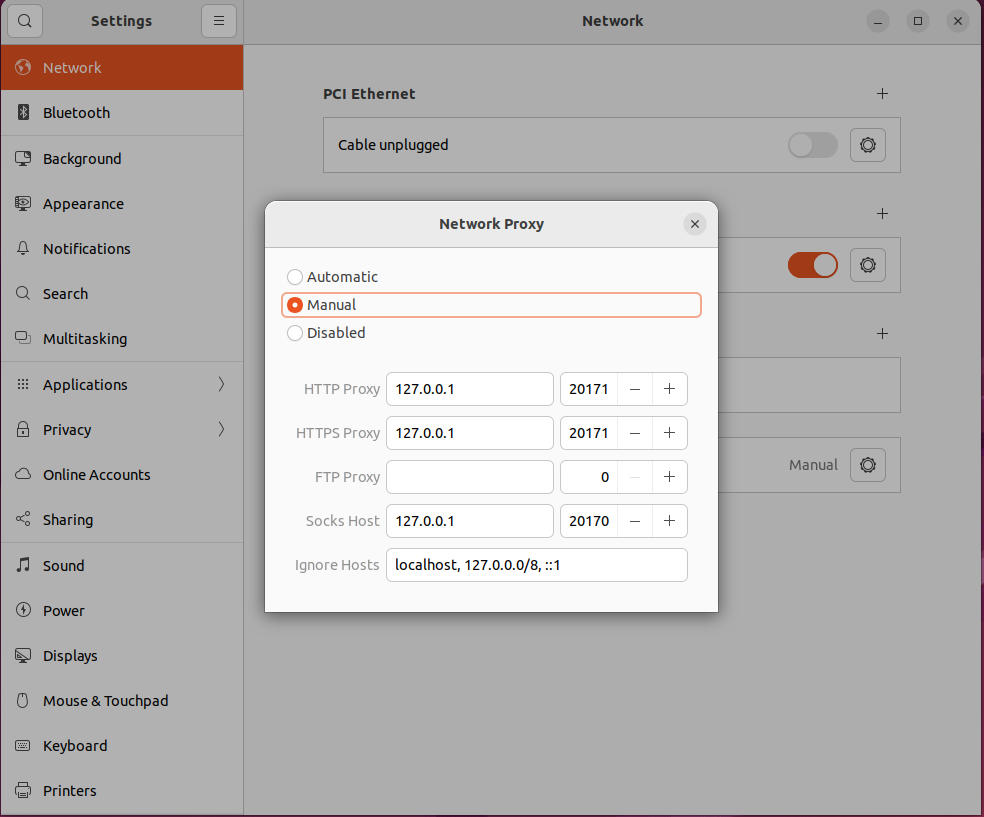The image size is (984, 817).
Task: Toggle the Cable unplugged network switch
Action: pos(812,144)
